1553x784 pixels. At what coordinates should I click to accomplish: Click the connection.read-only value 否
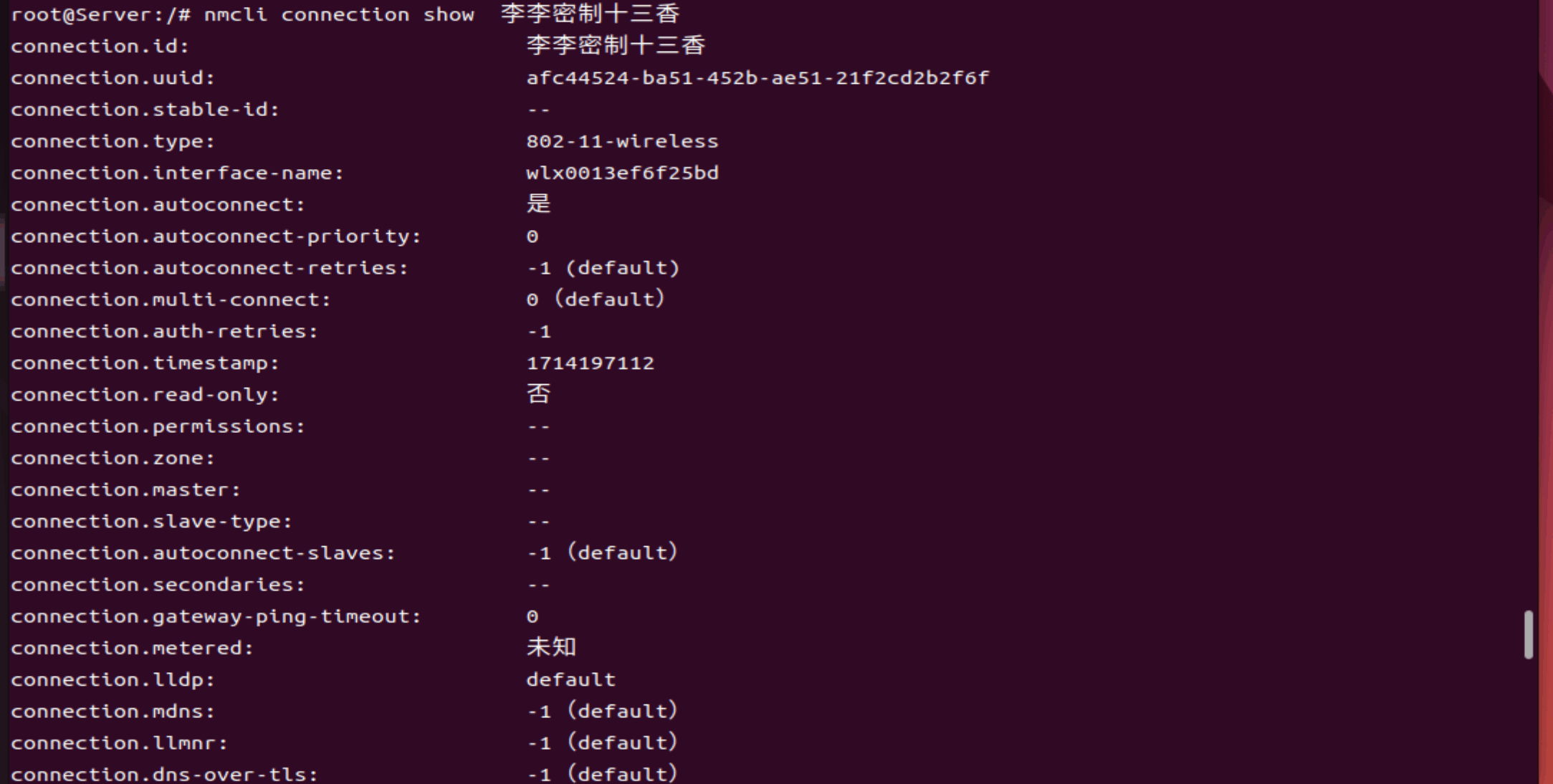coord(538,394)
